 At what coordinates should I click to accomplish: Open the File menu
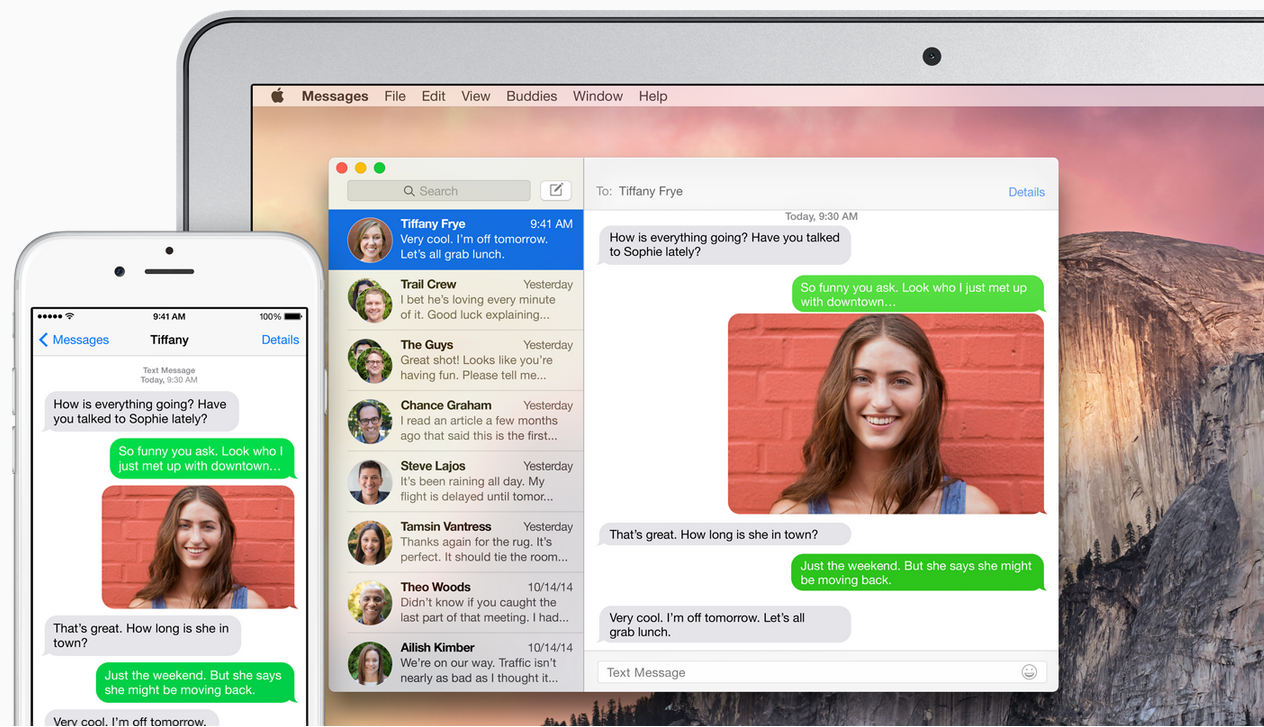pyautogui.click(x=395, y=96)
